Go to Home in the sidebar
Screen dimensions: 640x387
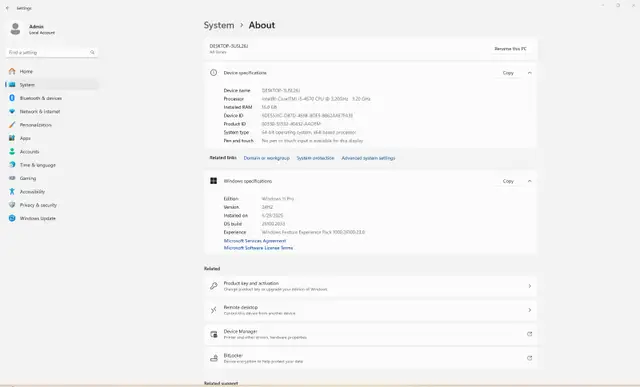coord(52,71)
